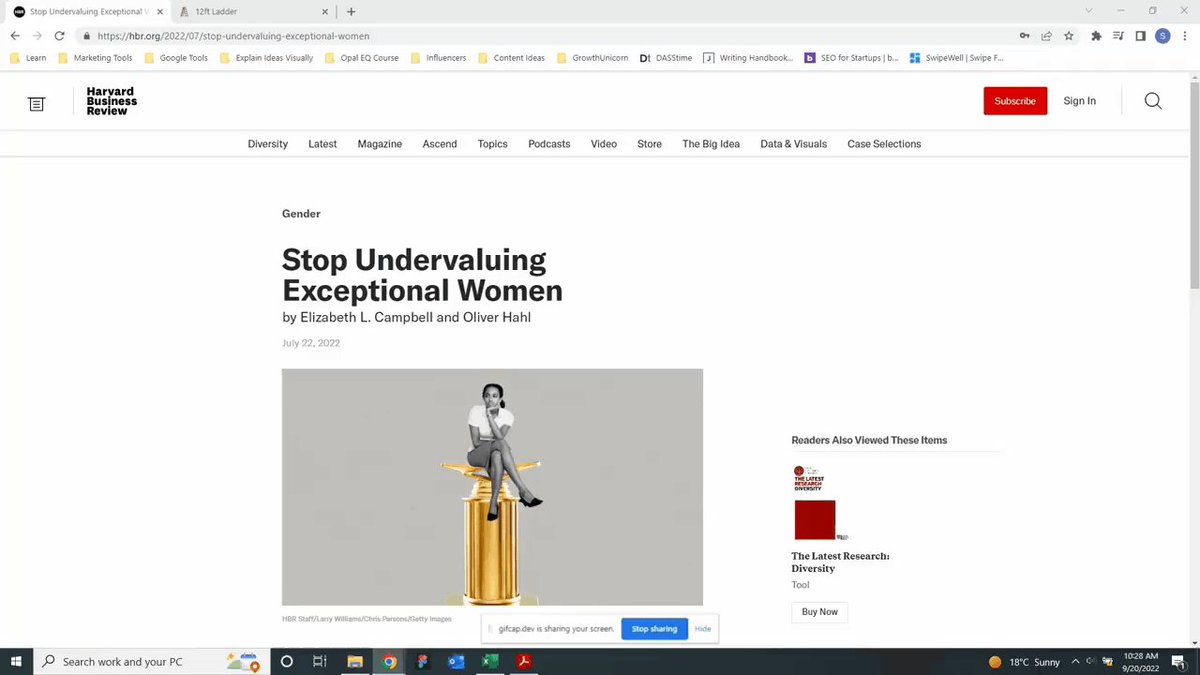Go back with the browser back arrow

15,36
